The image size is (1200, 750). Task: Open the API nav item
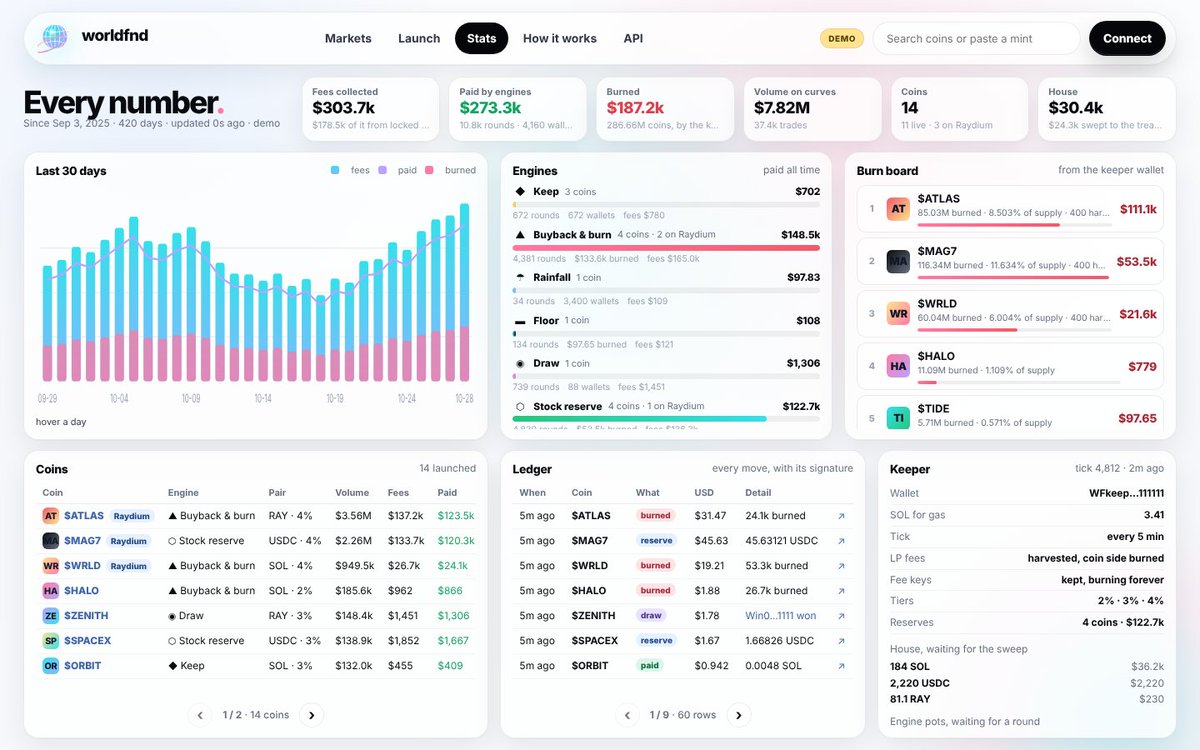(633, 38)
